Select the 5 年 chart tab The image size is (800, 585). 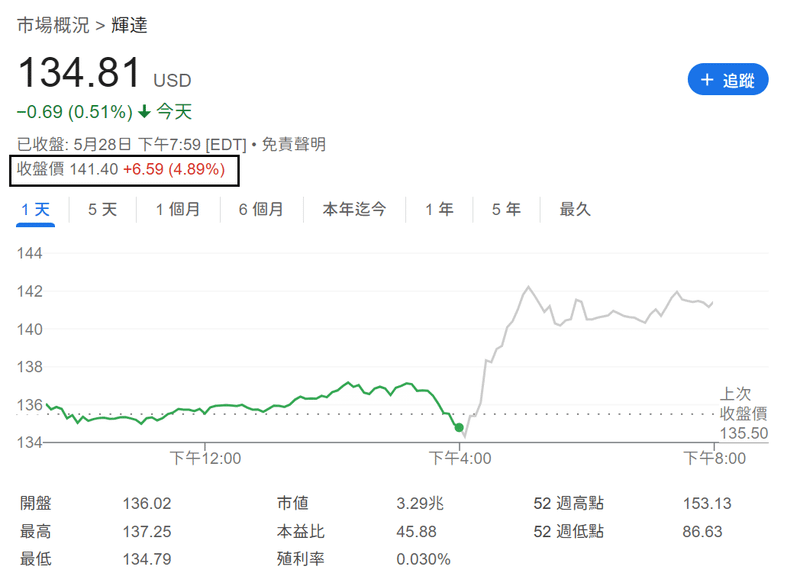coord(506,209)
